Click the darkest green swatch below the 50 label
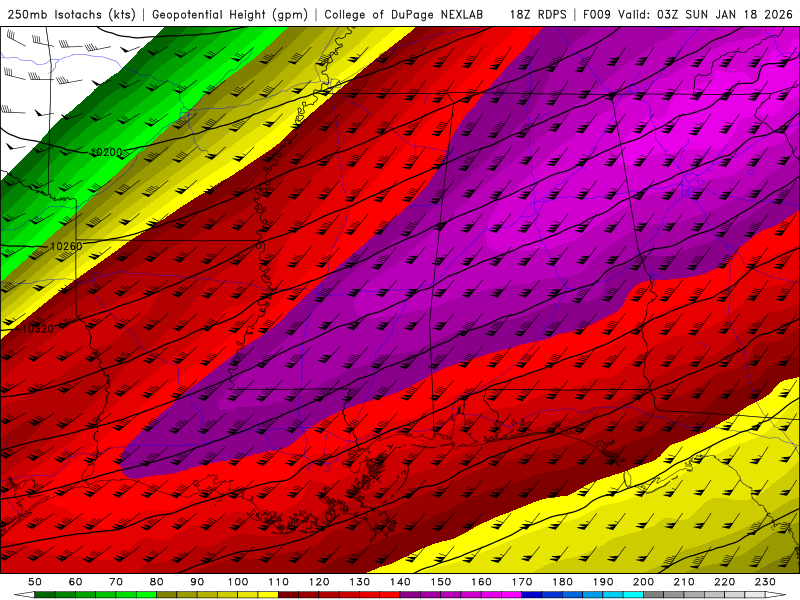 (45, 595)
